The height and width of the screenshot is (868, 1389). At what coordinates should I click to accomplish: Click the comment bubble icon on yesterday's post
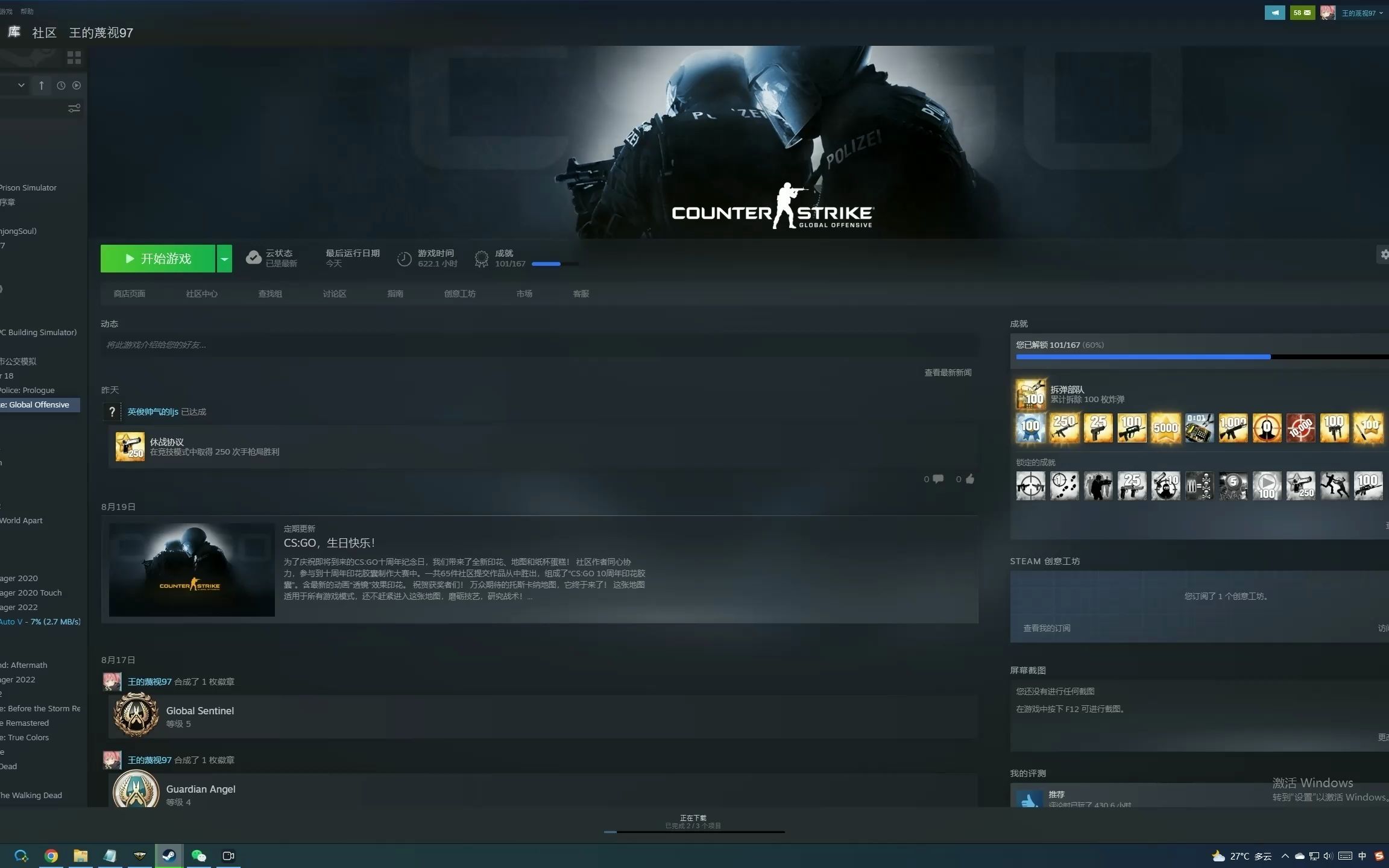tap(938, 479)
